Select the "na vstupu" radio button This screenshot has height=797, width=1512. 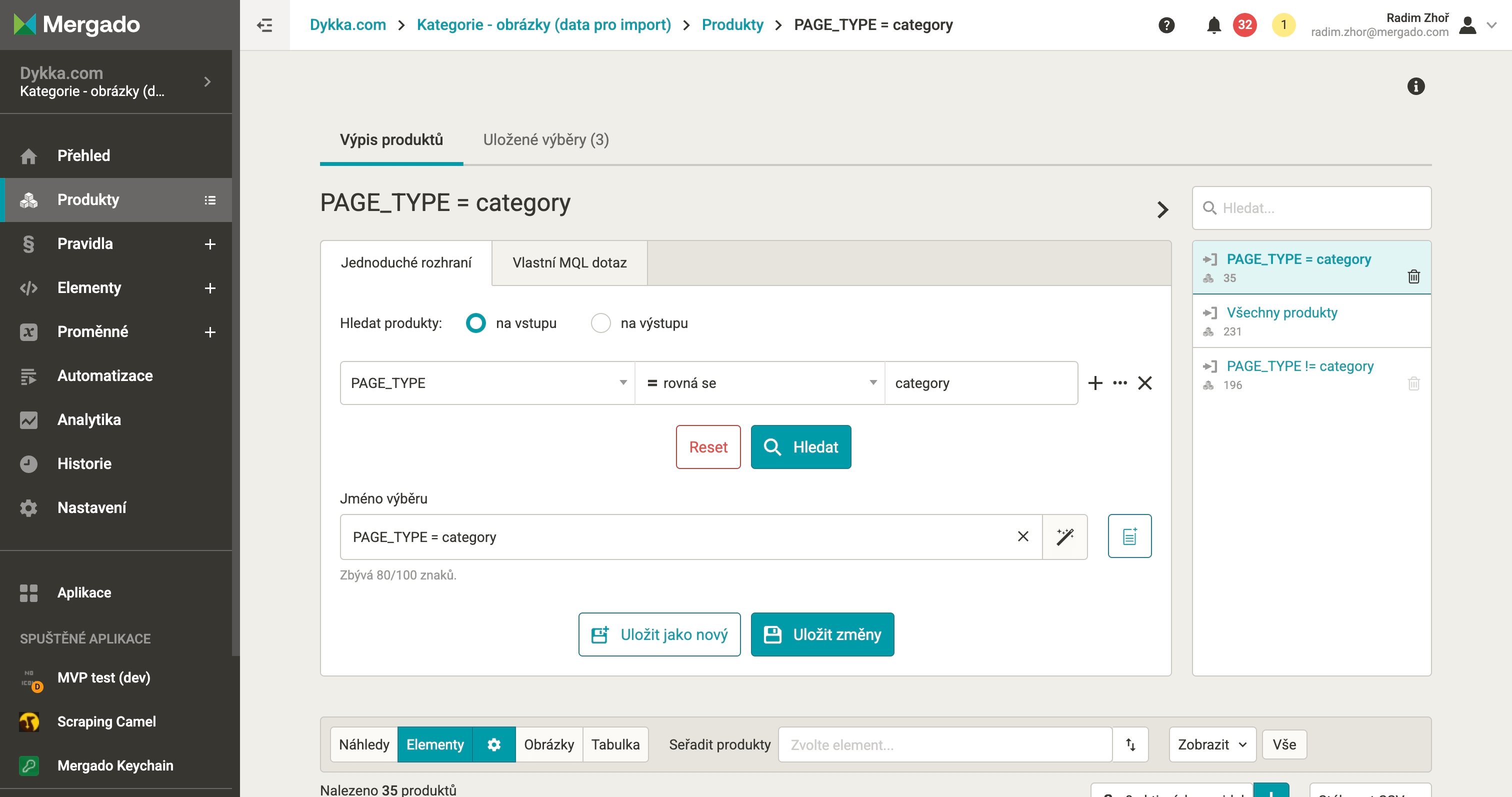(475, 323)
